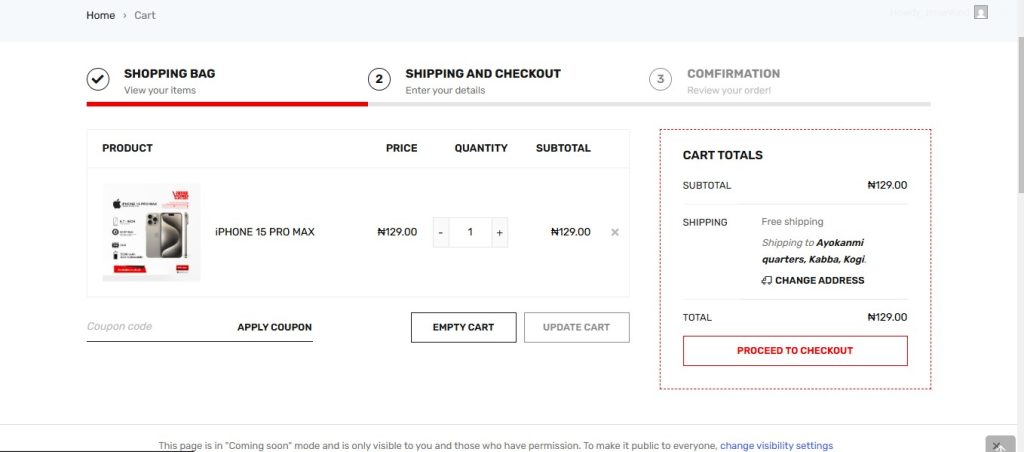The height and width of the screenshot is (452, 1024).
Task: Click the user avatar icon
Action: coord(981,12)
